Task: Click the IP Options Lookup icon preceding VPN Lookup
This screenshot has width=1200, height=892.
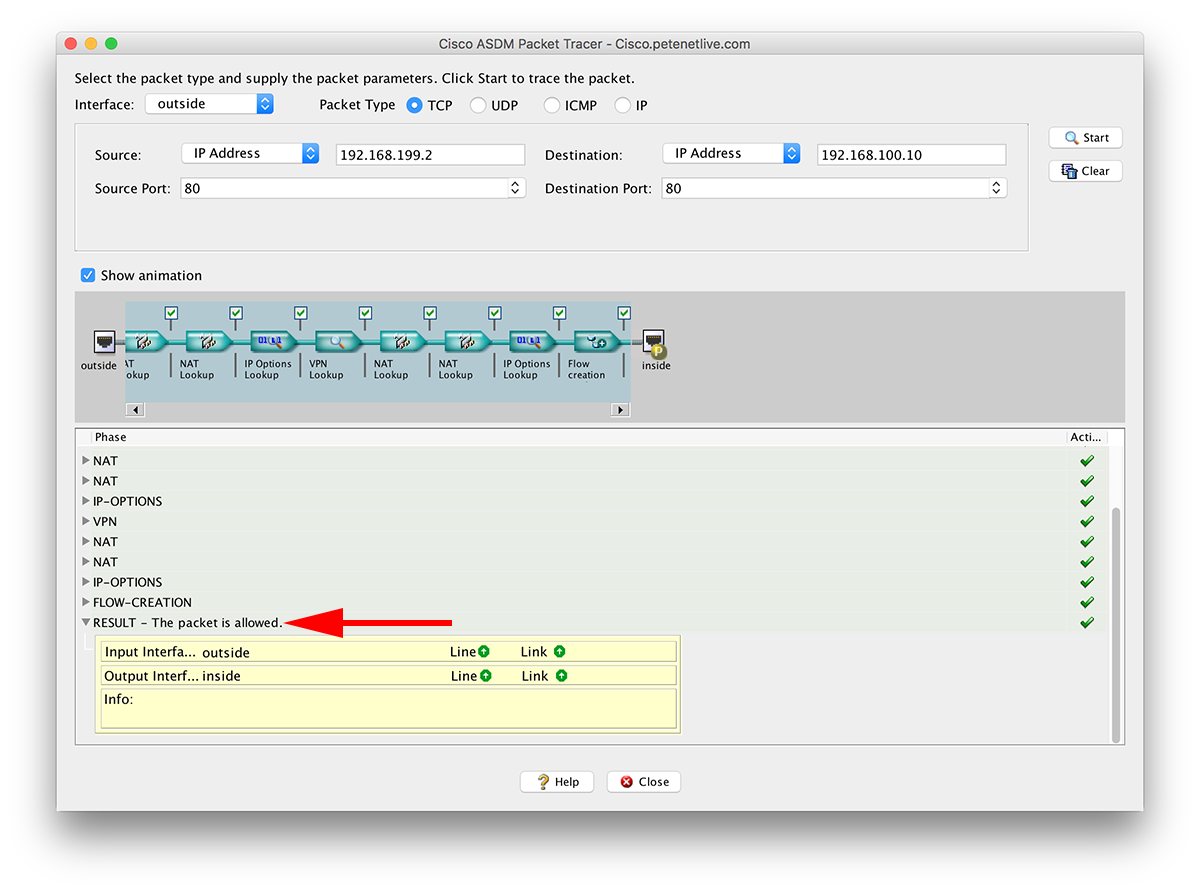Action: pyautogui.click(x=273, y=342)
